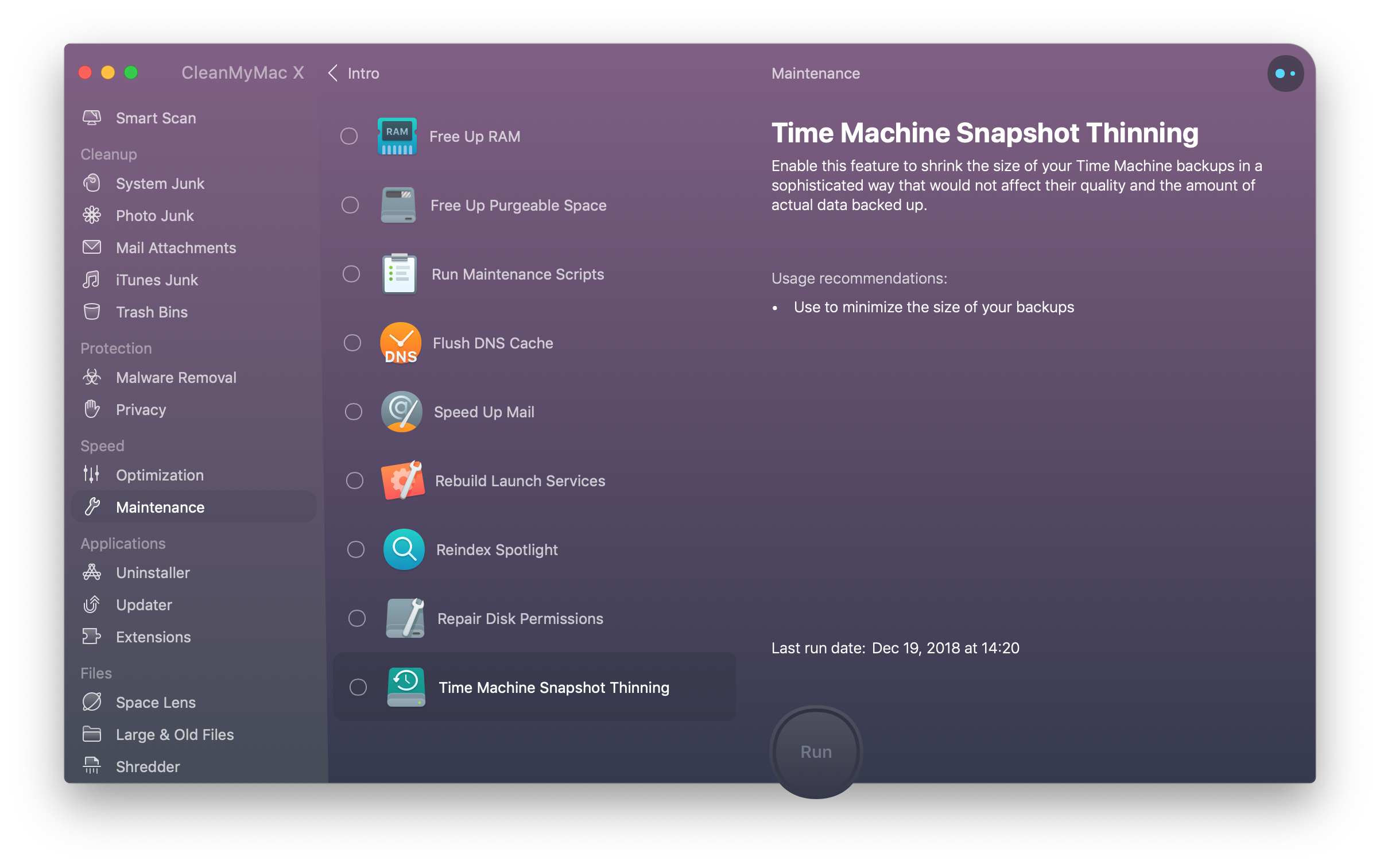The height and width of the screenshot is (868, 1380).
Task: Select the Run Maintenance Scripts radio button
Action: [x=351, y=274]
